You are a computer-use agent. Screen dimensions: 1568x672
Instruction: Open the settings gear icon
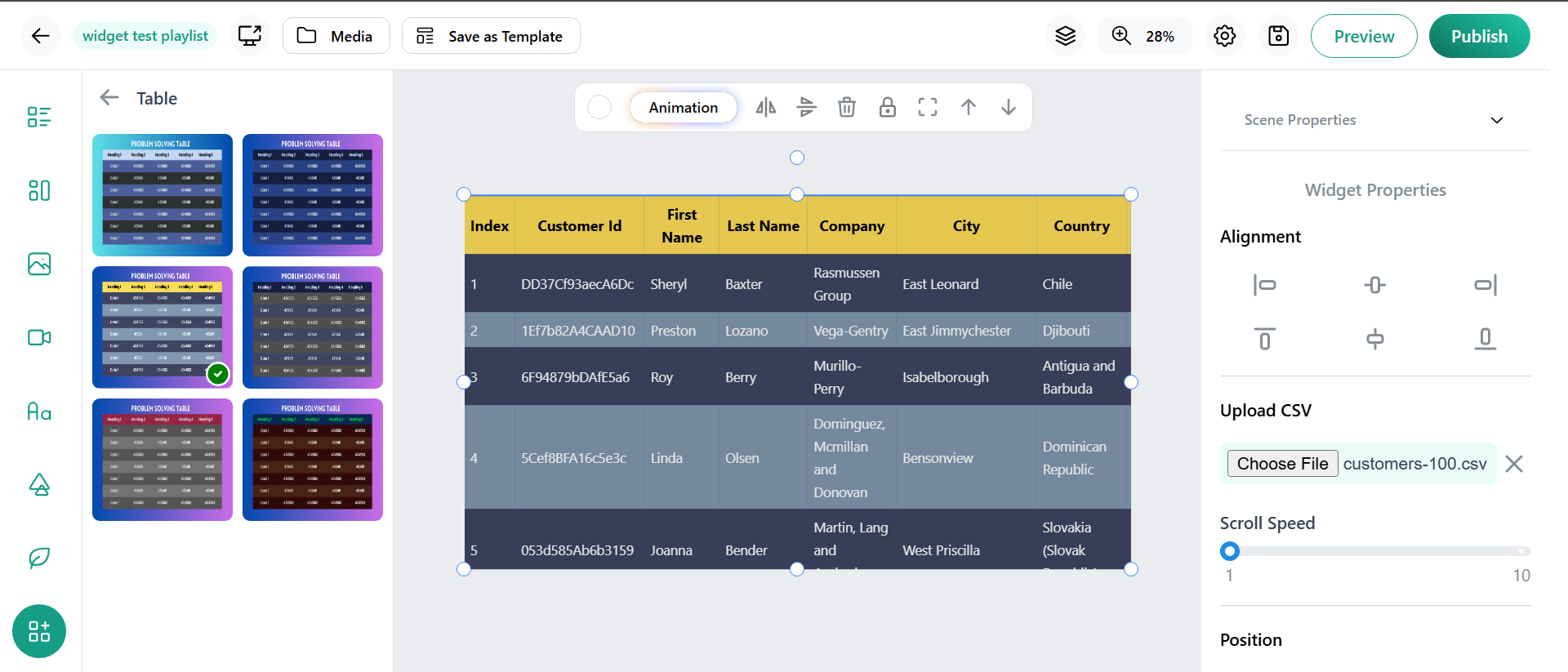[1224, 36]
